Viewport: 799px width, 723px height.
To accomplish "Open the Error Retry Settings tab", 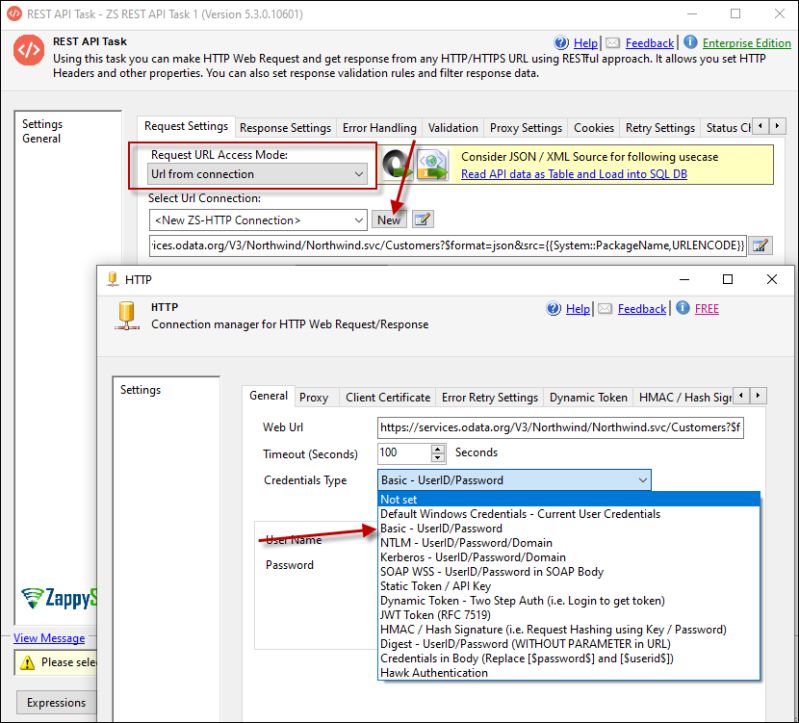I will click(490, 397).
